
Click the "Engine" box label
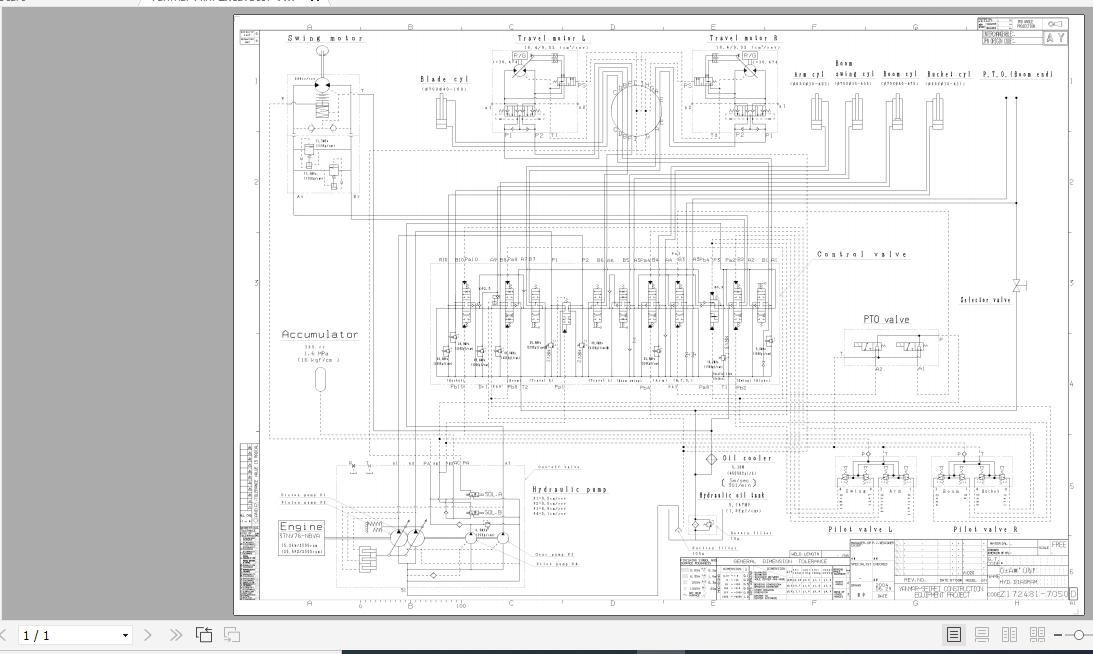pos(301,526)
